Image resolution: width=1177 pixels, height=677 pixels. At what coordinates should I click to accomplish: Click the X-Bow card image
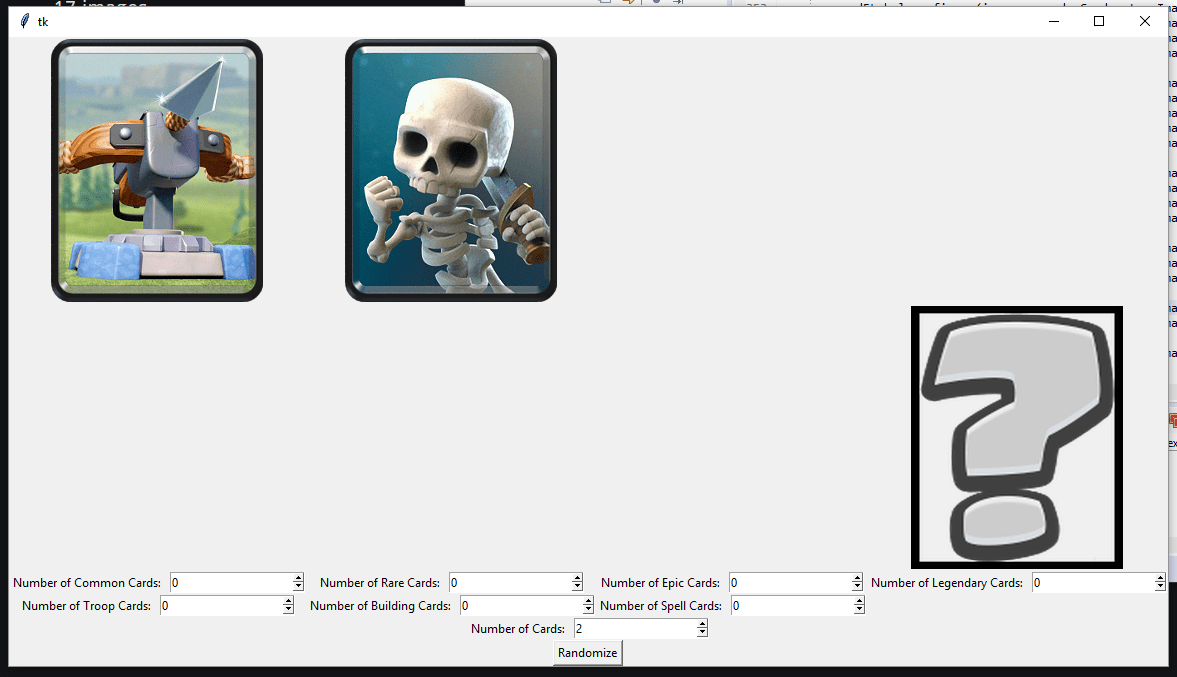157,170
